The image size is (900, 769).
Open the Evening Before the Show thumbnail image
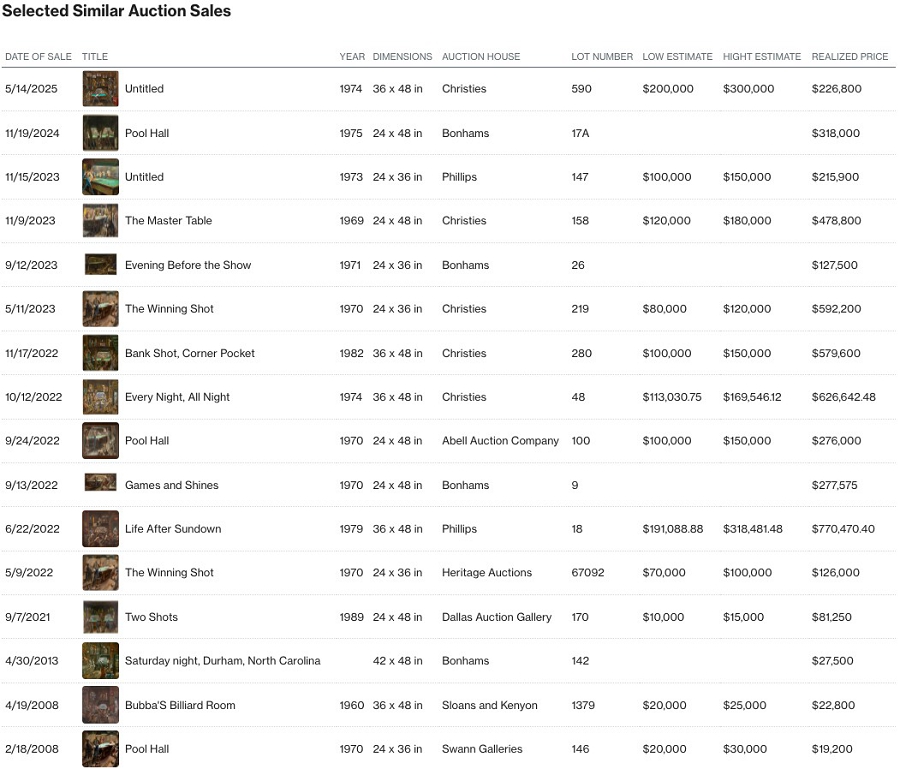click(100, 265)
